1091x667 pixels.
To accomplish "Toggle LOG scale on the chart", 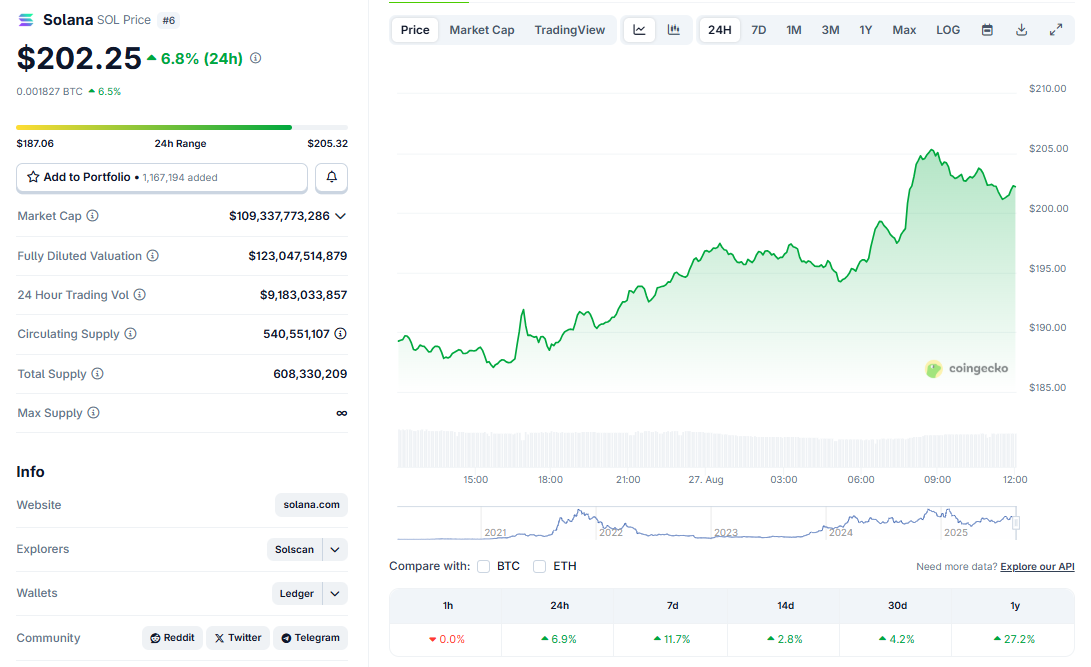I will [x=948, y=30].
